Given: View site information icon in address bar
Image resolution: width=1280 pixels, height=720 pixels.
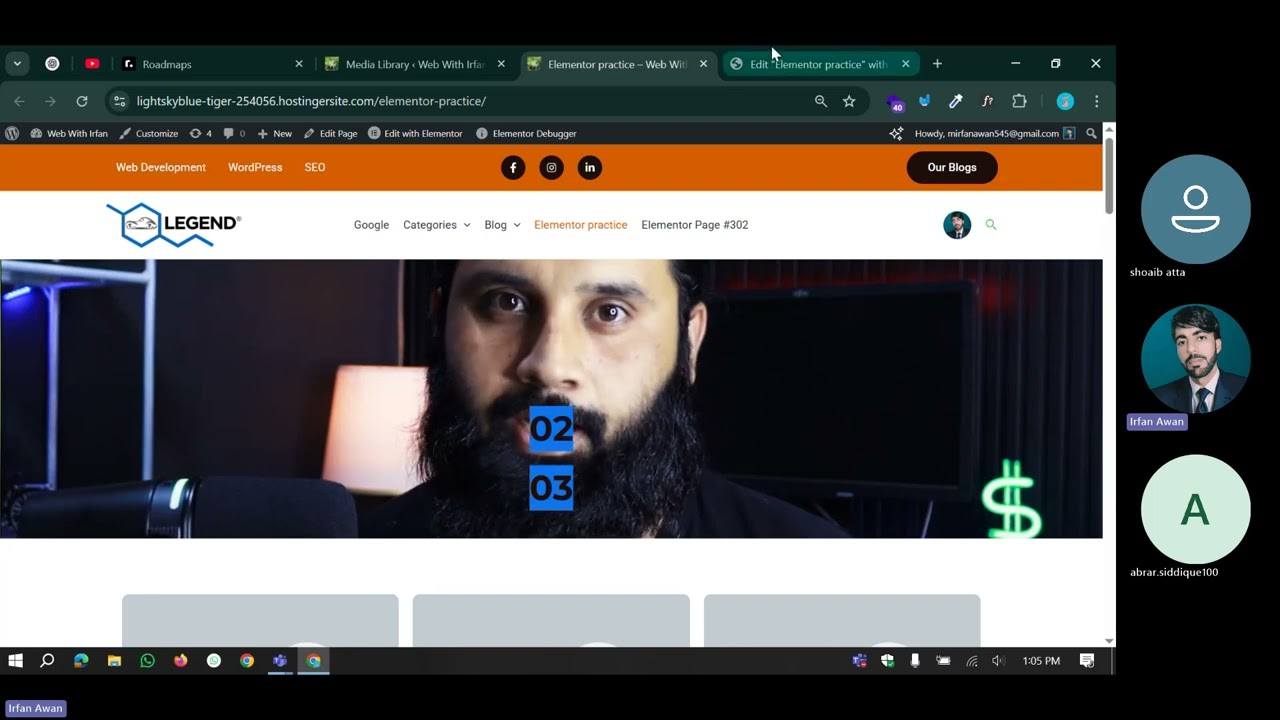Looking at the screenshot, I should [120, 101].
